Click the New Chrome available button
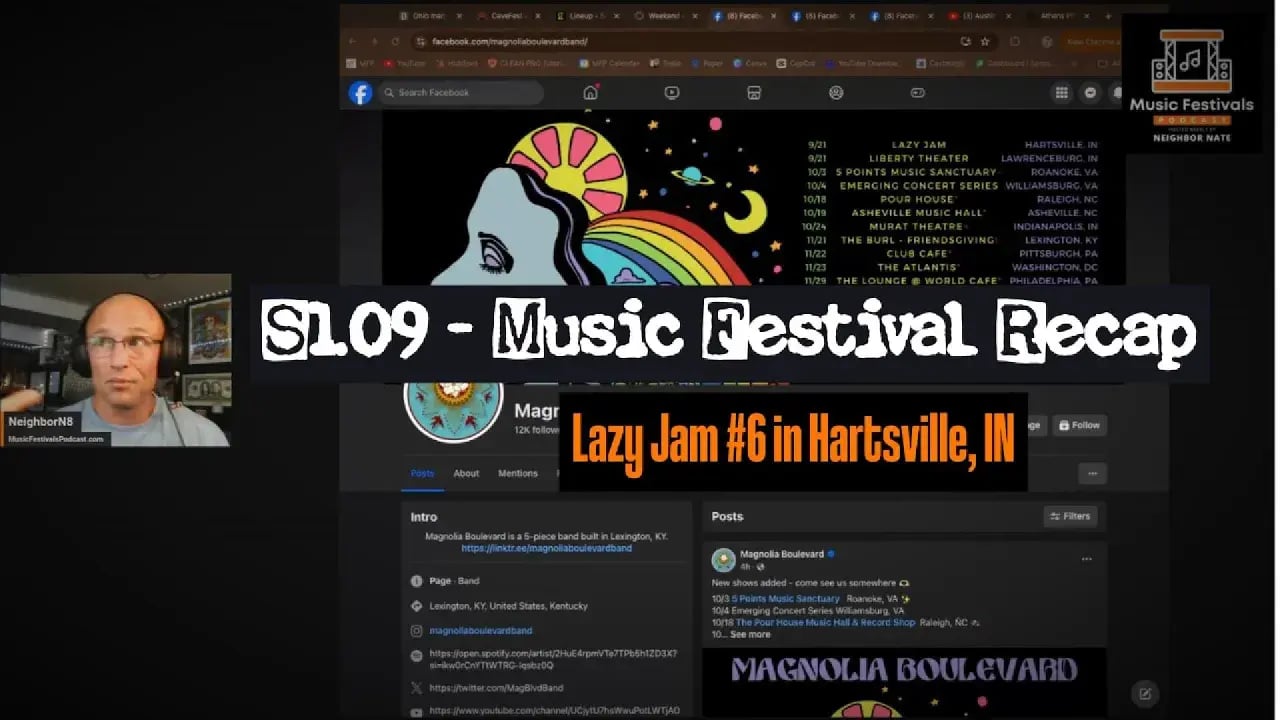This screenshot has height=720, width=1280. [1090, 42]
